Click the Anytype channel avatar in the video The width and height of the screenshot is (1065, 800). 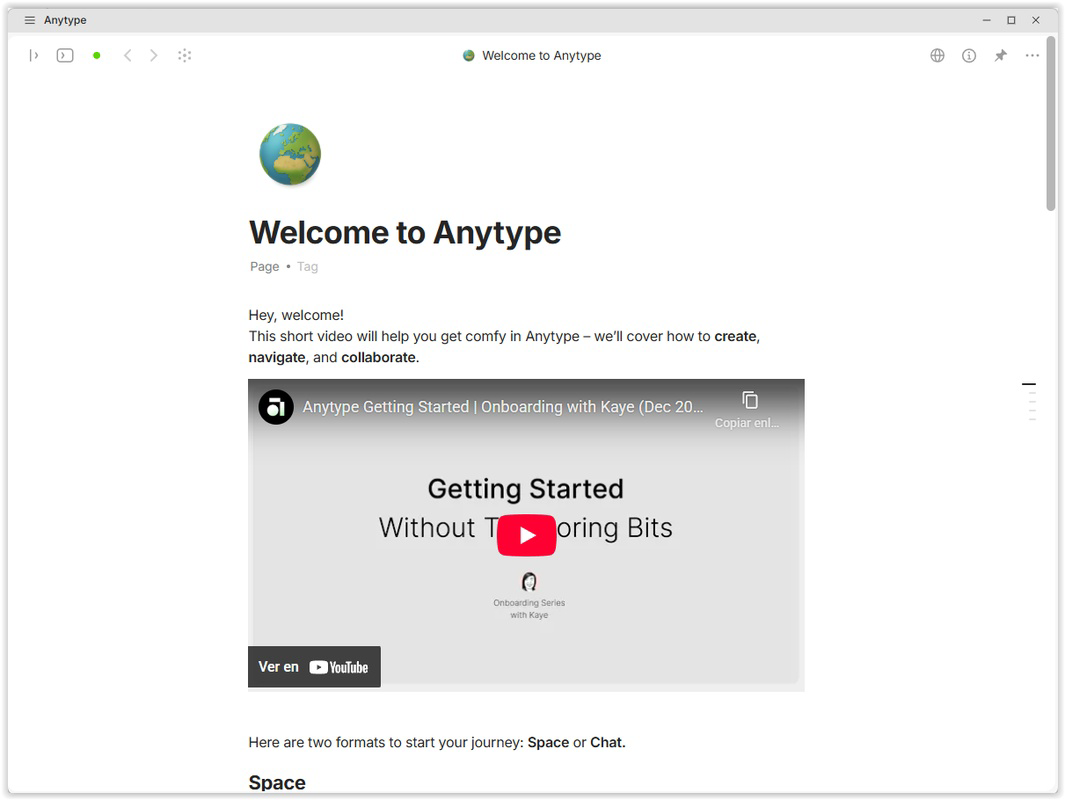276,407
